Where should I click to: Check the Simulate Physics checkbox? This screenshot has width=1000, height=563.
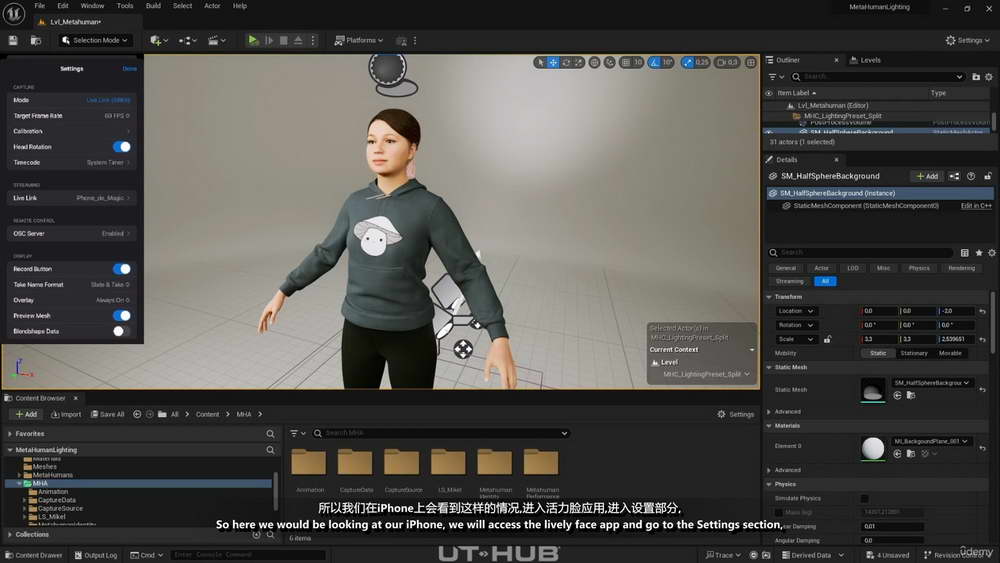tap(864, 499)
